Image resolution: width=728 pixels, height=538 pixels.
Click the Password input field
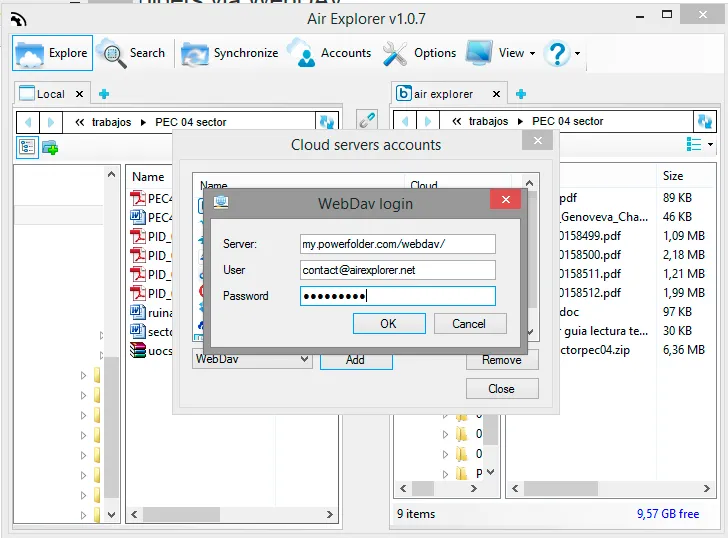pos(397,296)
